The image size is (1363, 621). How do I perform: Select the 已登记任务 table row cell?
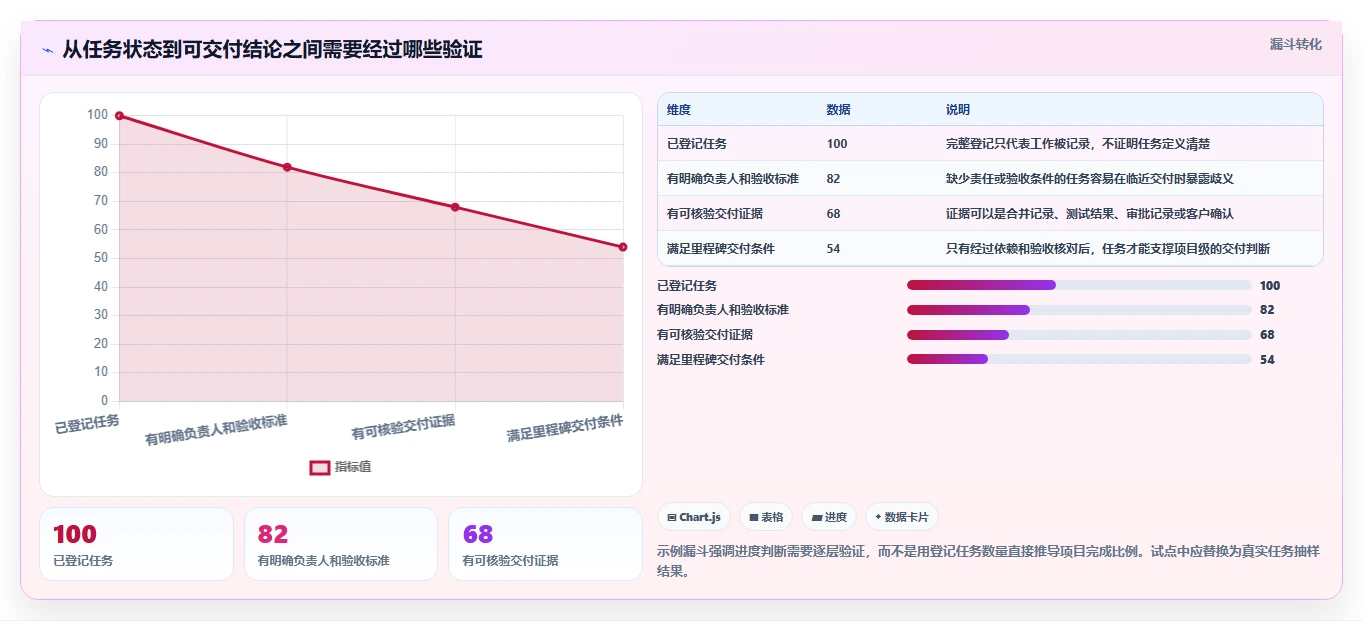[x=697, y=144]
